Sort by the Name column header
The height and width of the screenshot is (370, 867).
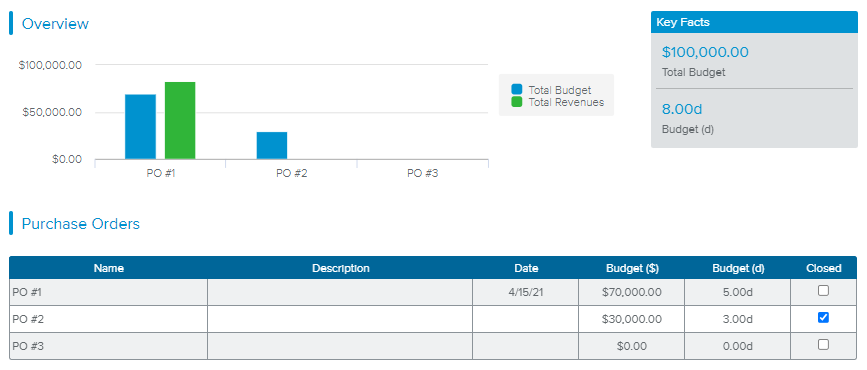[108, 268]
